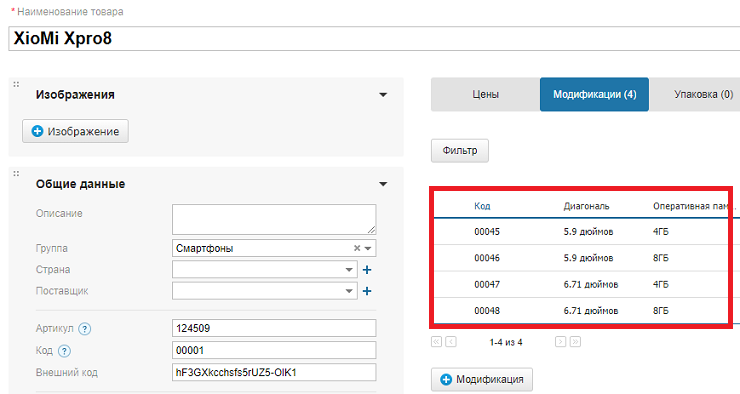740x394 pixels.
Task: Go to next page of modifications
Action: (x=560, y=342)
